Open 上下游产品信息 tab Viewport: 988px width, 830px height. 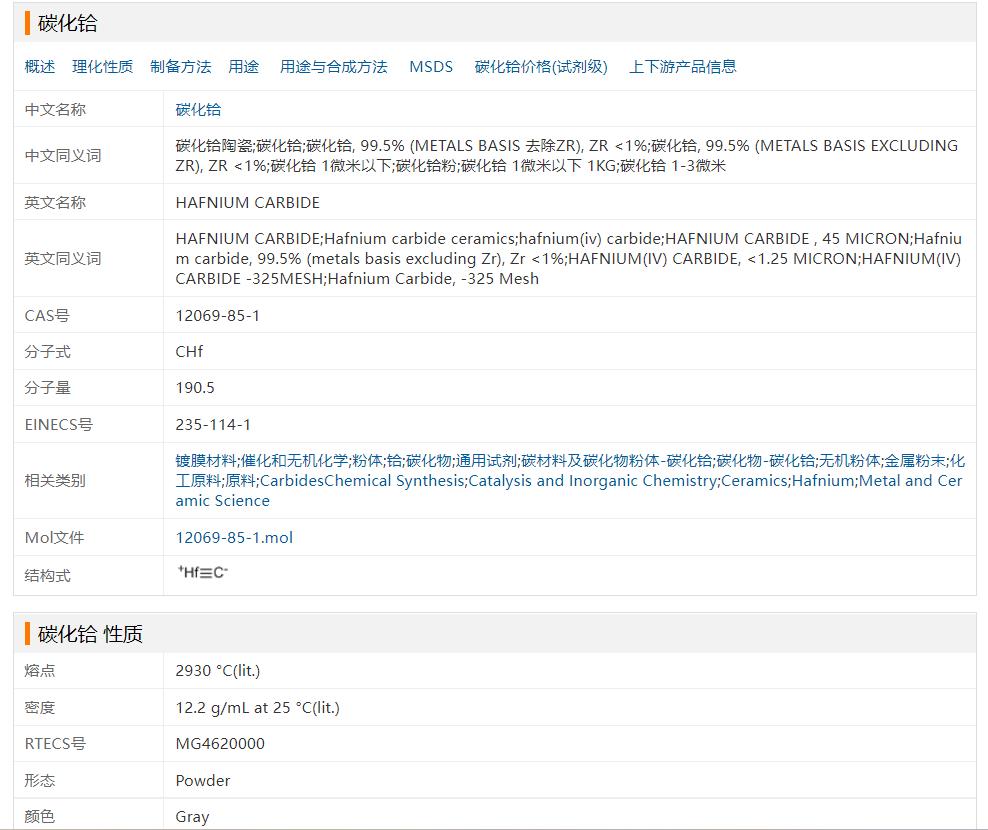click(682, 67)
